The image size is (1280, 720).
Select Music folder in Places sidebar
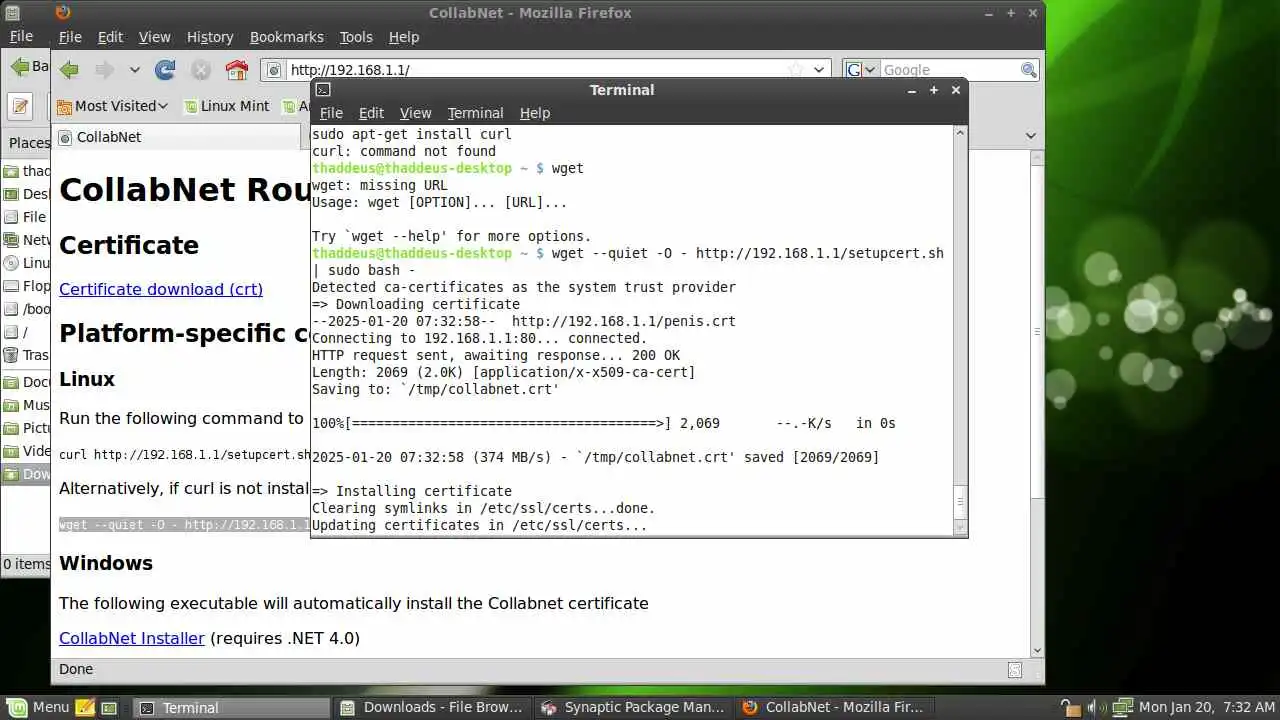pos(28,405)
